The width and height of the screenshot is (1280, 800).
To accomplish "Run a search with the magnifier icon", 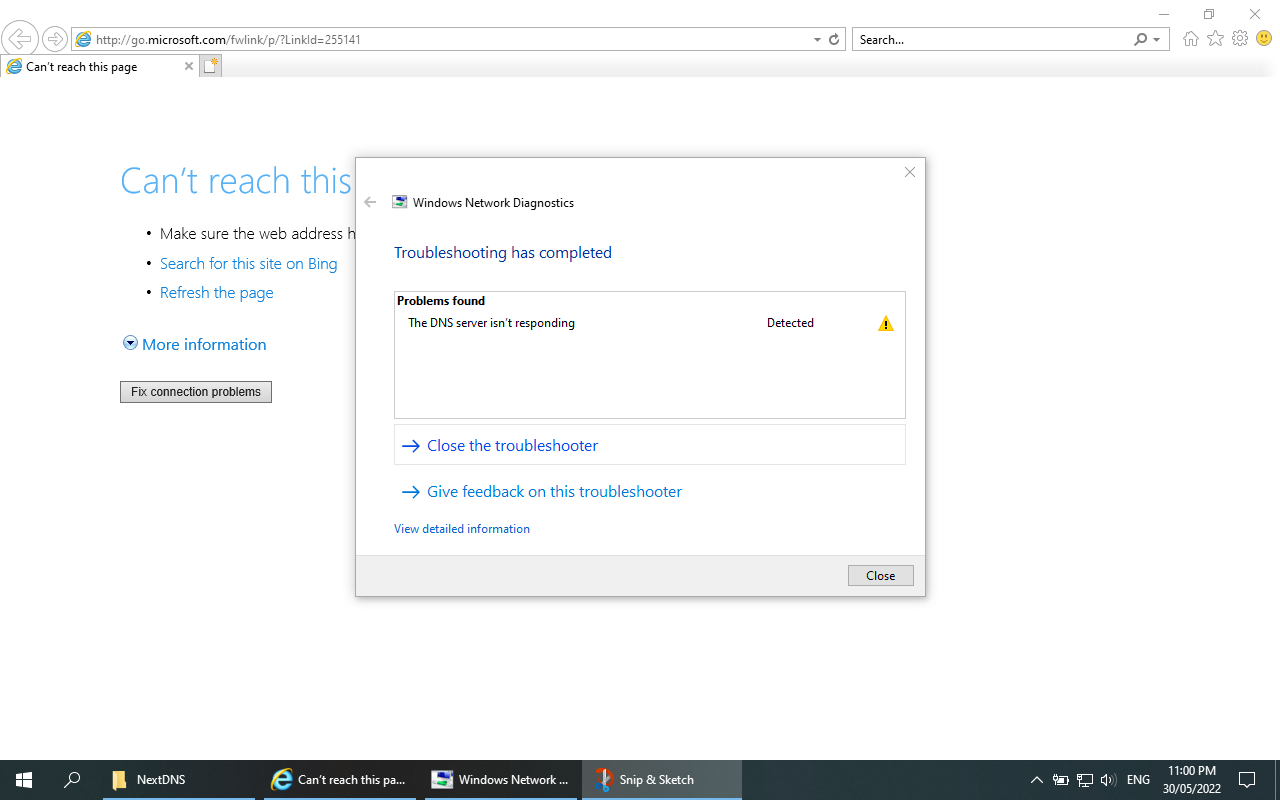I will 1140,39.
